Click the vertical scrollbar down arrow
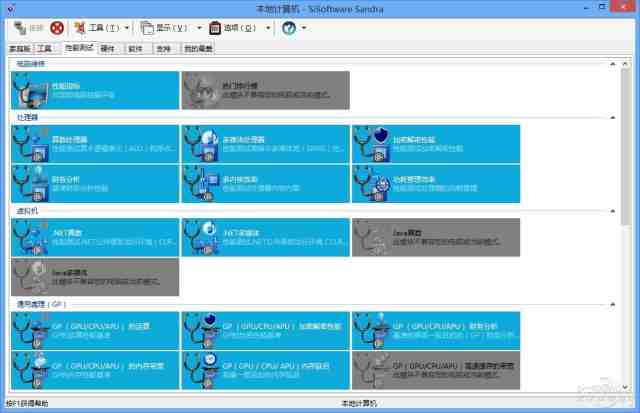640x413 pixels. point(625,389)
